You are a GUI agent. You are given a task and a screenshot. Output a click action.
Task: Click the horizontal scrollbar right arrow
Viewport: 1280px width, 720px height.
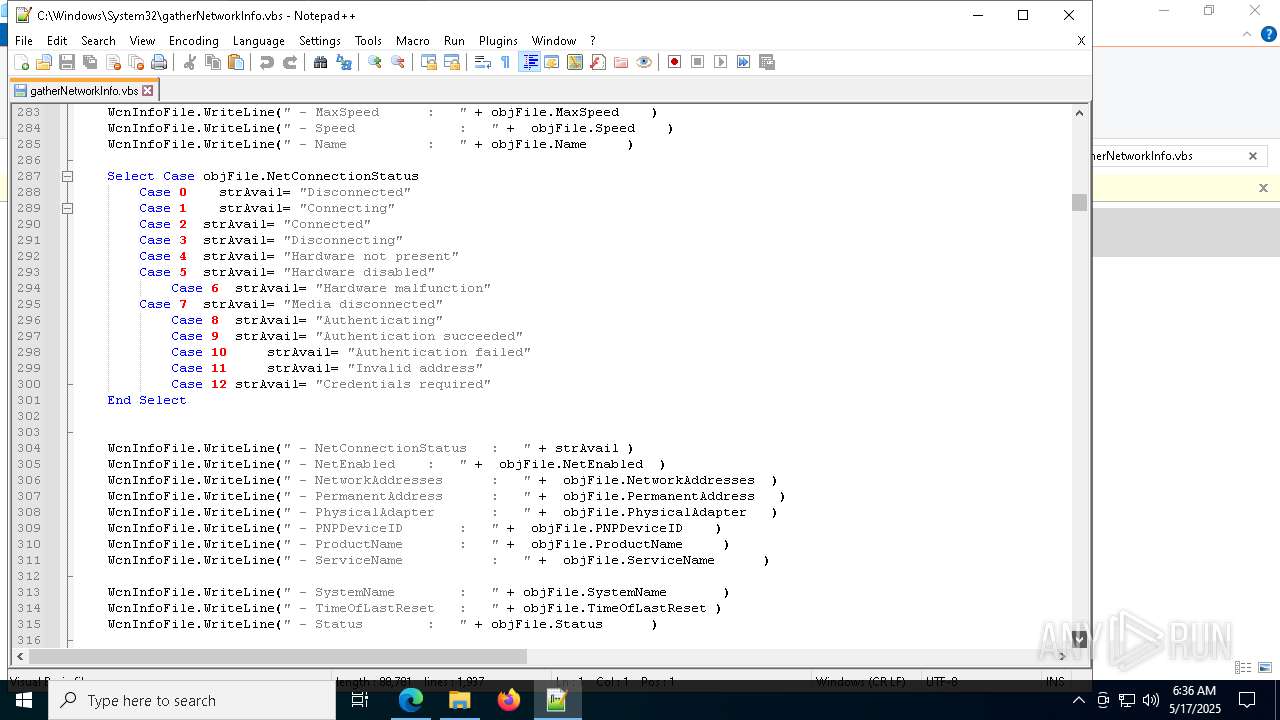1063,656
